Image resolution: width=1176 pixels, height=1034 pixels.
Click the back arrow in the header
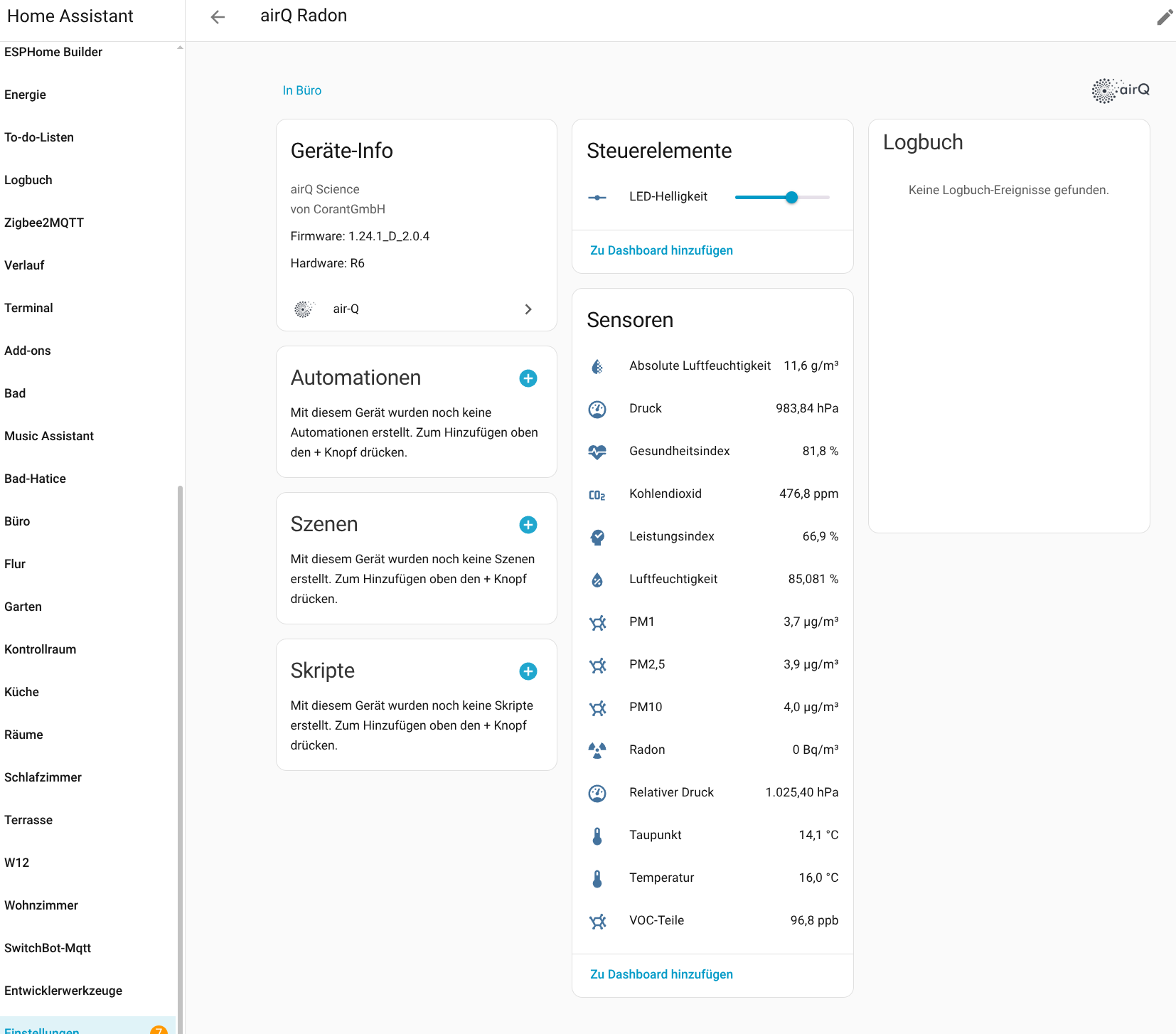[x=218, y=17]
